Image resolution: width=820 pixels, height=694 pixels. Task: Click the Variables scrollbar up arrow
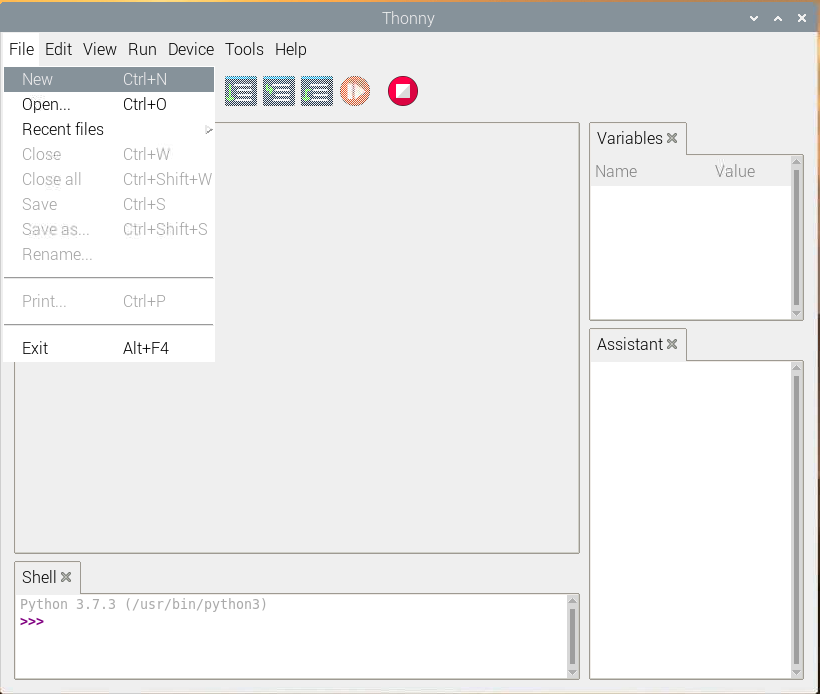pyautogui.click(x=796, y=161)
